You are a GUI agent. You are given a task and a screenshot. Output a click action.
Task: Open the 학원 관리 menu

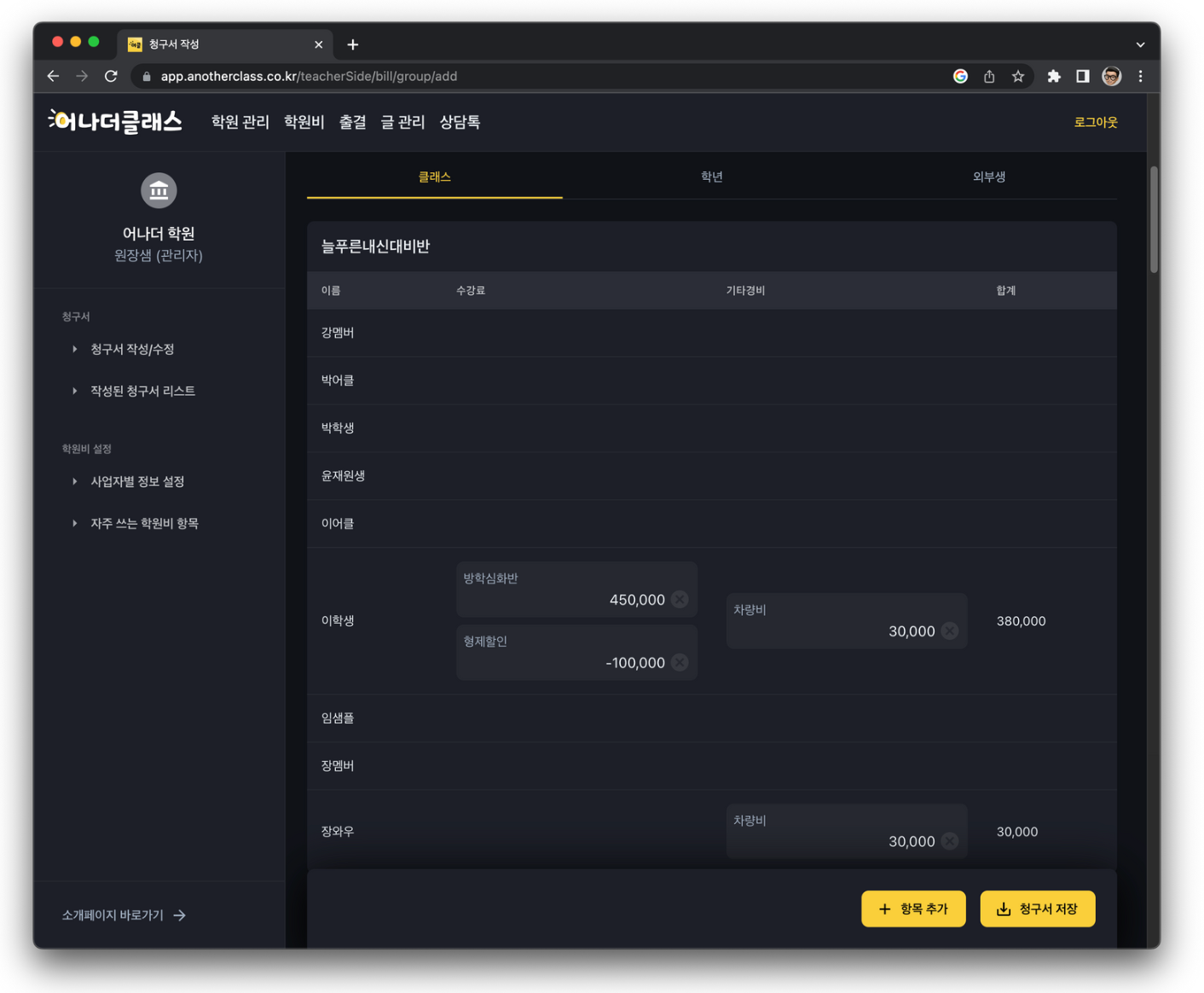(240, 122)
